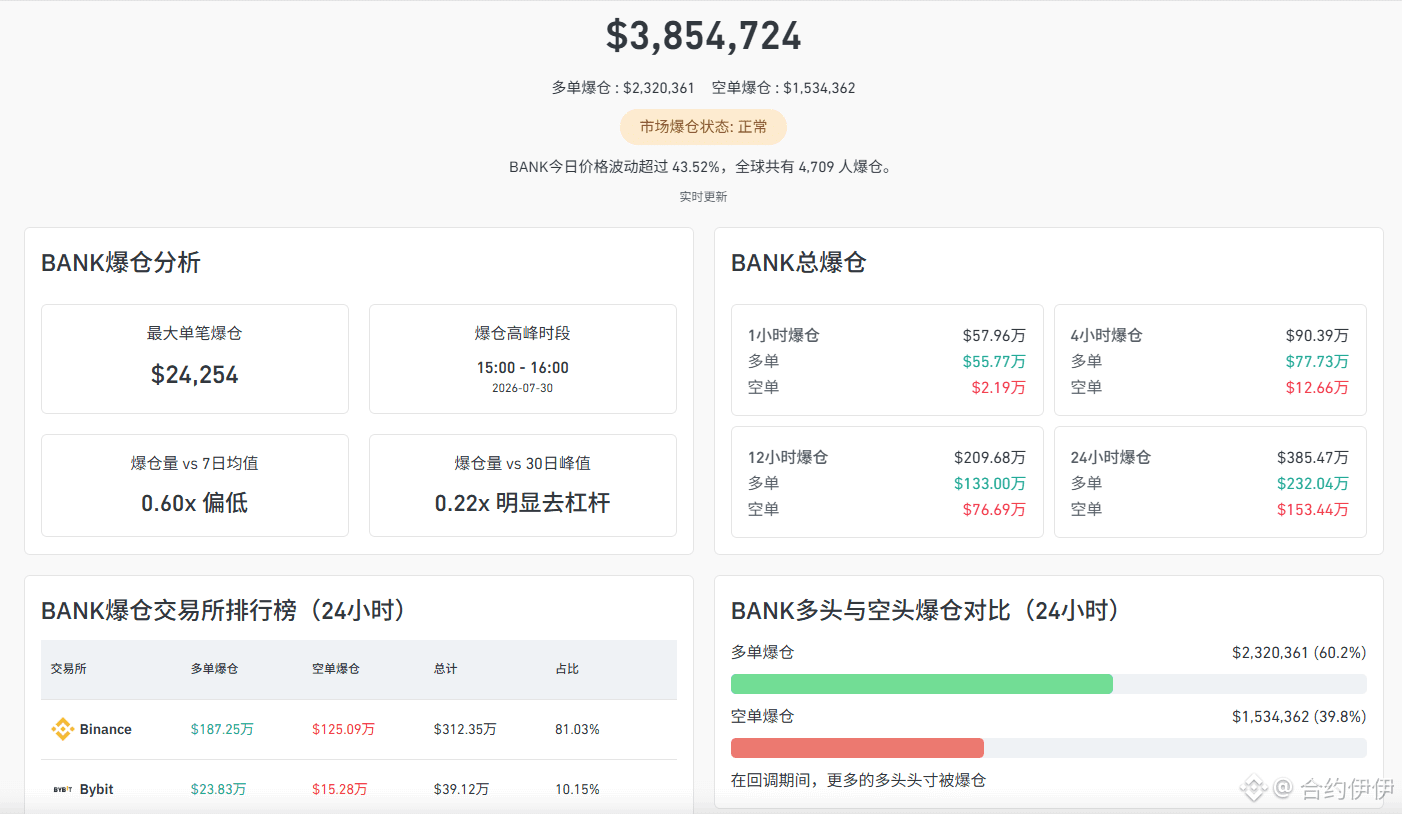Click Bybit share 10.15%
The height and width of the screenshot is (814, 1402).
[x=577, y=790]
